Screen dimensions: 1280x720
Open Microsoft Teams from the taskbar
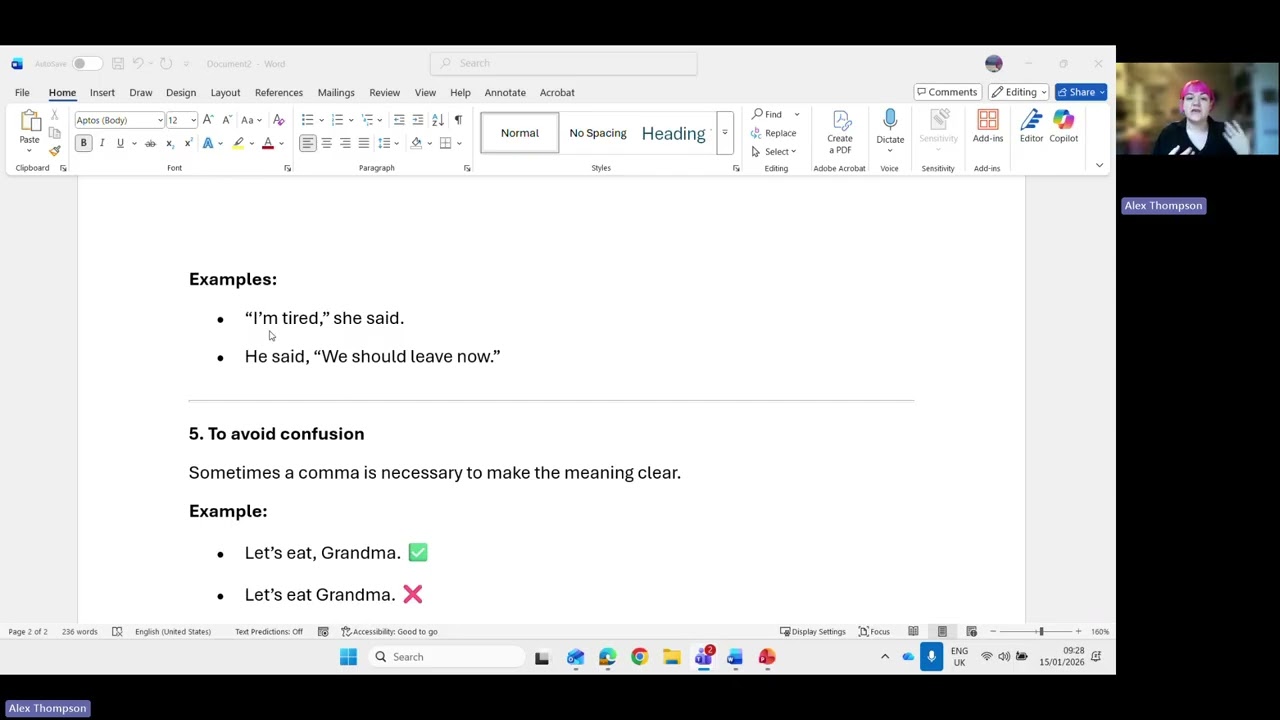[704, 657]
